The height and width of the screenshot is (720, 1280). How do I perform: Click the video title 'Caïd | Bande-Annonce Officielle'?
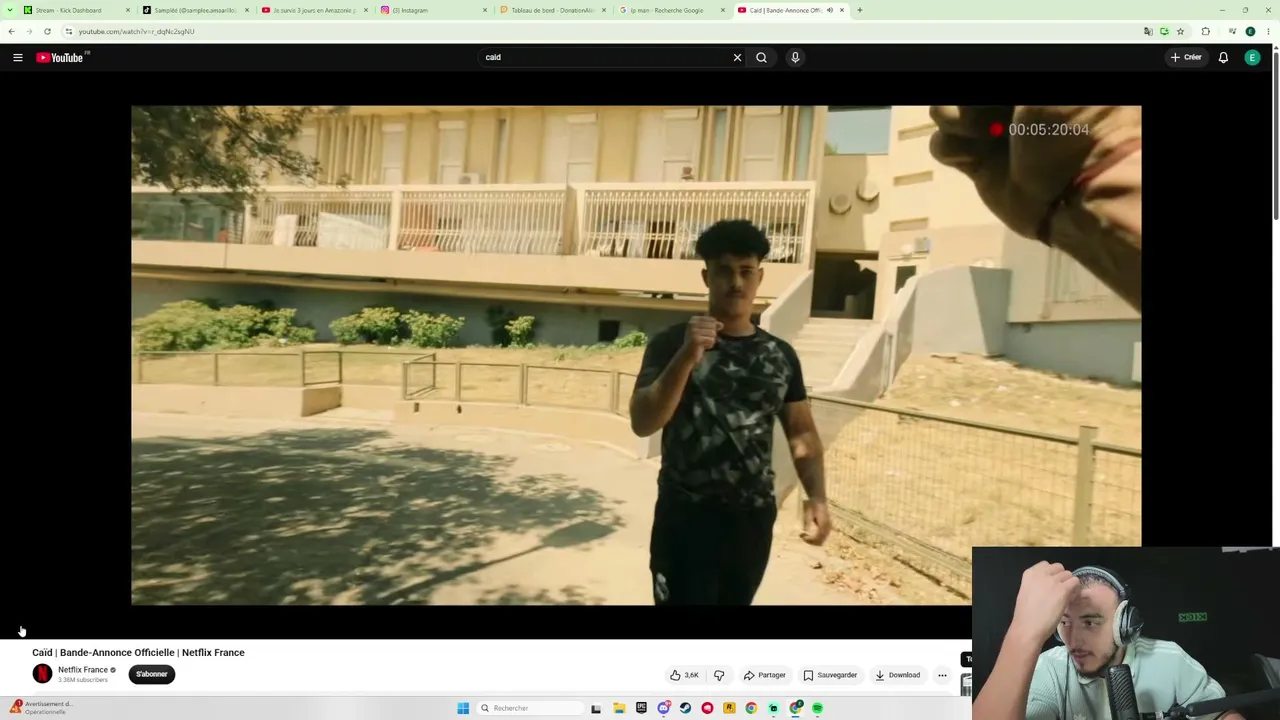(138, 653)
